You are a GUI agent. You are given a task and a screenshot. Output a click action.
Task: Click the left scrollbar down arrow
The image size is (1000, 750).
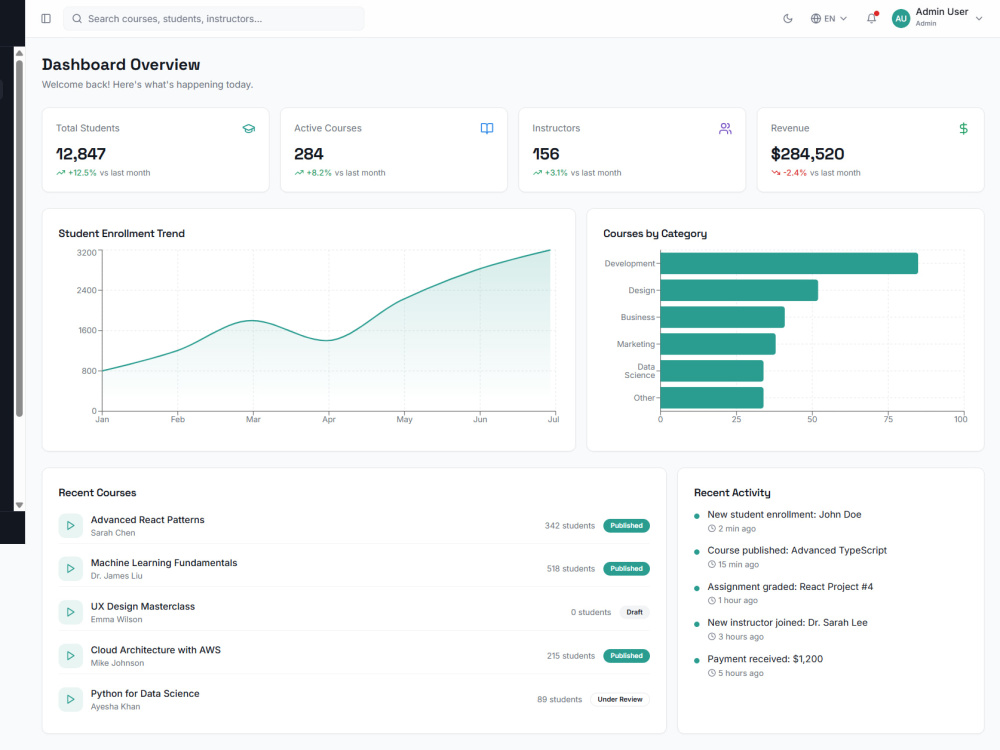(x=19, y=505)
